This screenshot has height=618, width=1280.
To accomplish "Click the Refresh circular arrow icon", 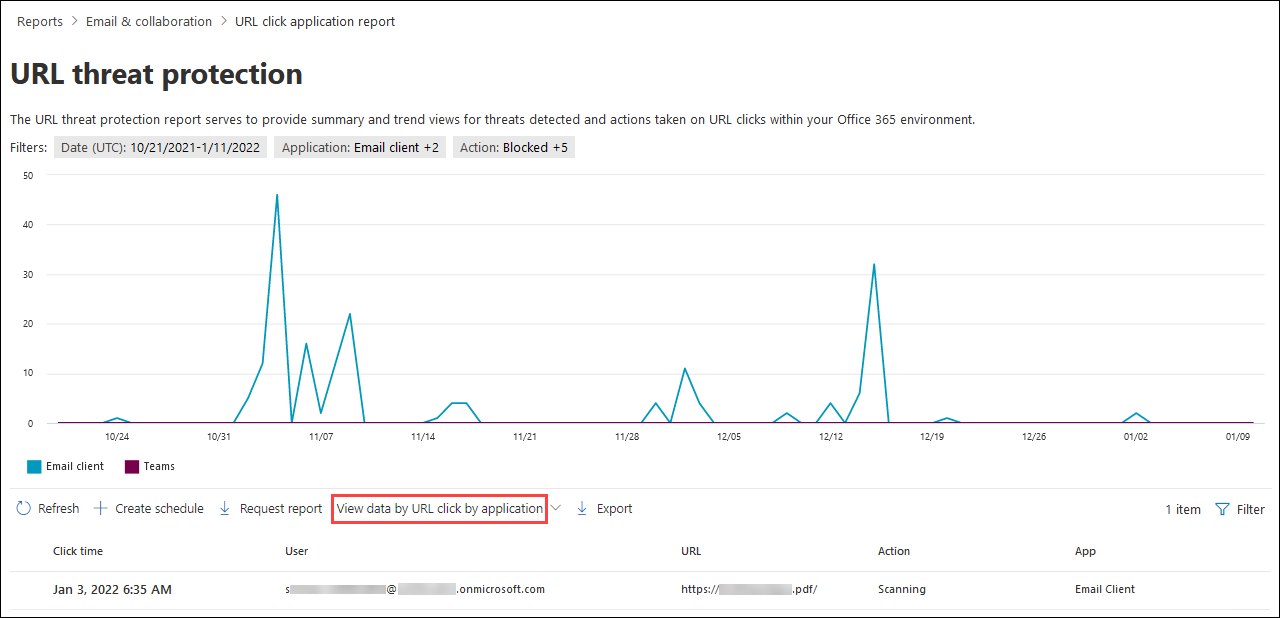I will coord(24,509).
